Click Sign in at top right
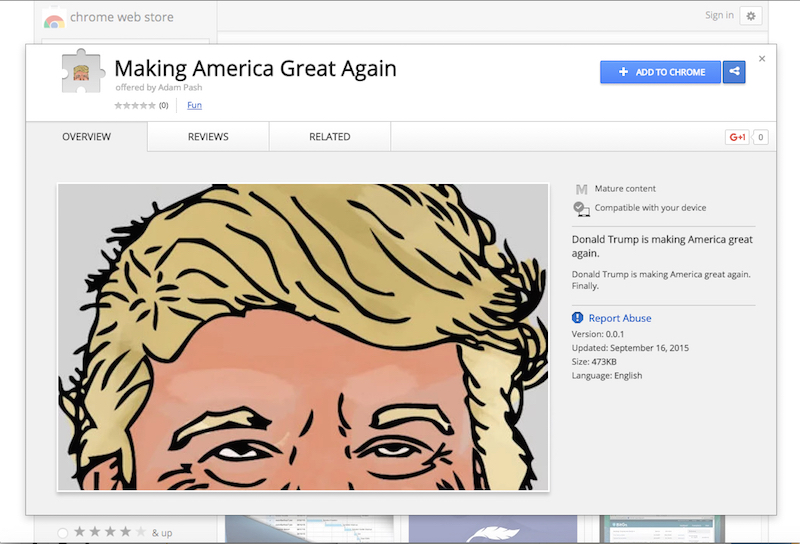Image resolution: width=800 pixels, height=544 pixels. click(719, 15)
